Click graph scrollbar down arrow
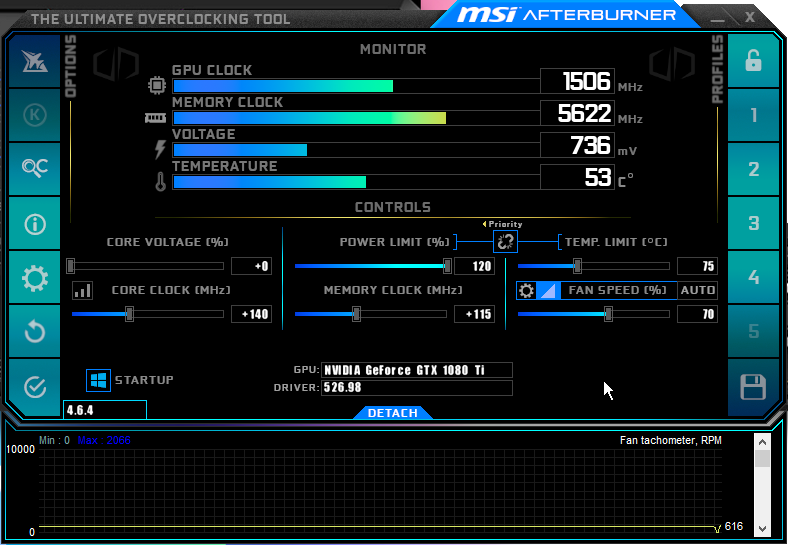 coord(762,528)
